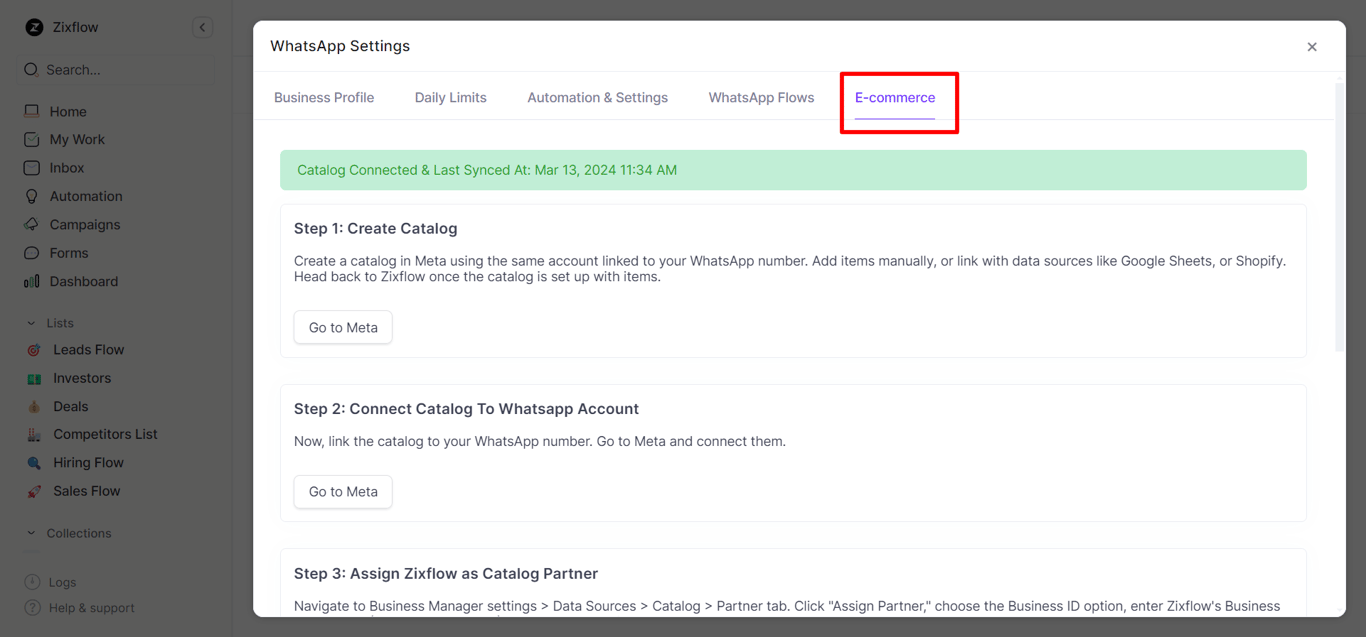
Task: Click Go to Meta under Step 1
Action: (343, 327)
